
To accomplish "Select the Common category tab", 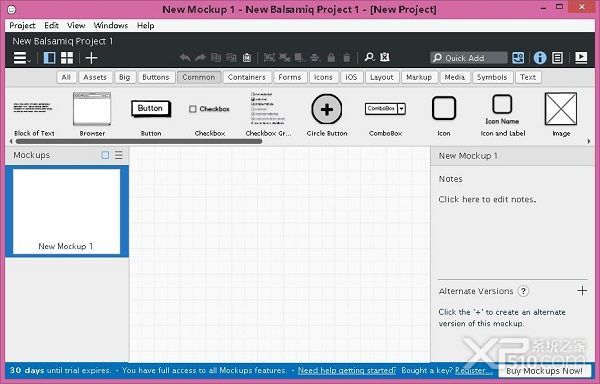I will 199,77.
